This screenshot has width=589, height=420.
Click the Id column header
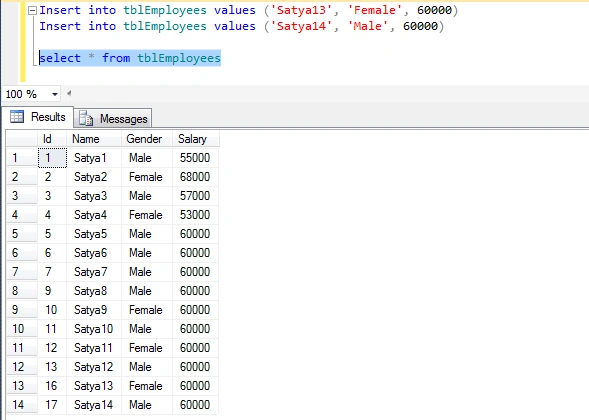pos(52,139)
